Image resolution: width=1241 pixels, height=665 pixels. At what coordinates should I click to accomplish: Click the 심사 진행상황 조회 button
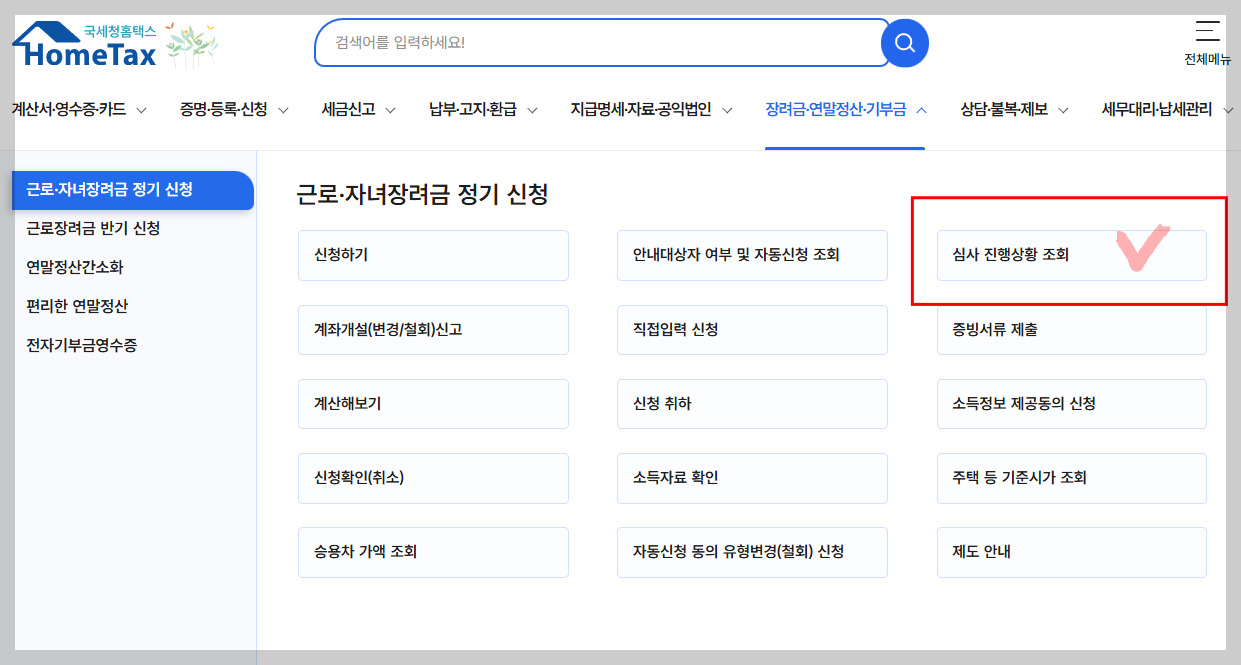coord(1071,255)
